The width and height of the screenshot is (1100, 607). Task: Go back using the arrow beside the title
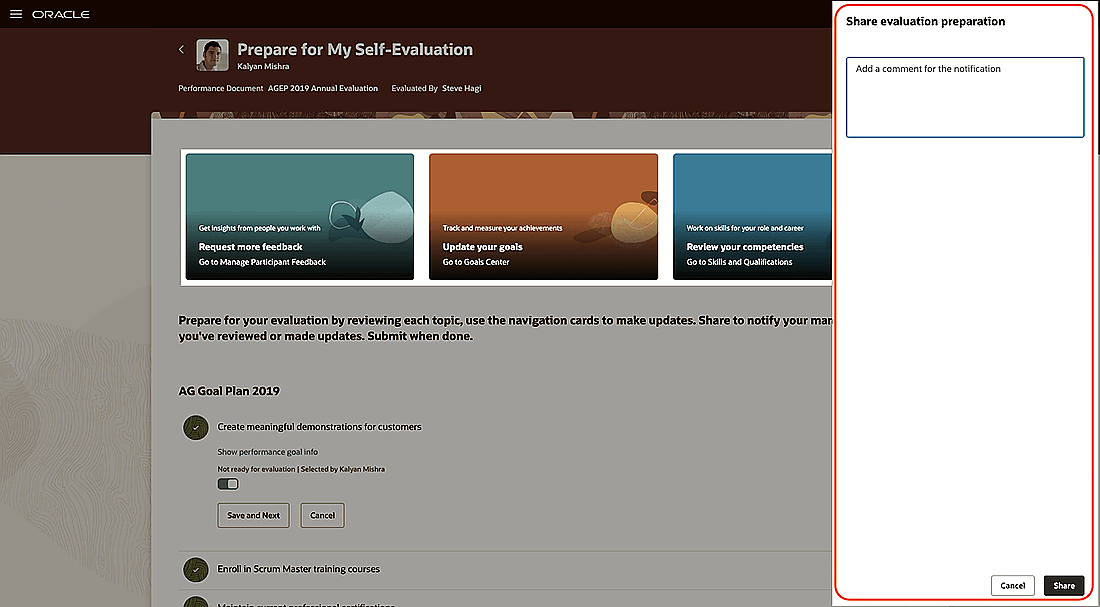pos(182,49)
